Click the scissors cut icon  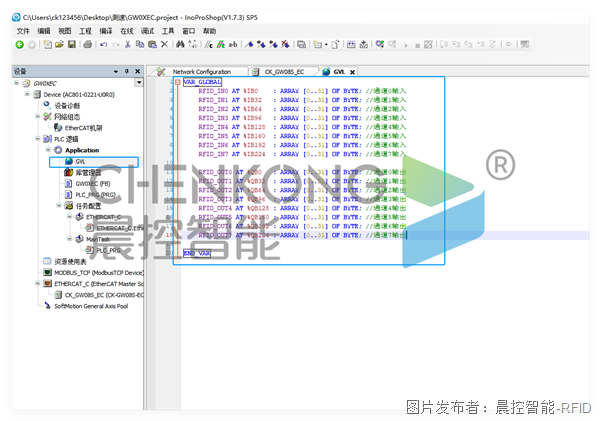(128, 44)
